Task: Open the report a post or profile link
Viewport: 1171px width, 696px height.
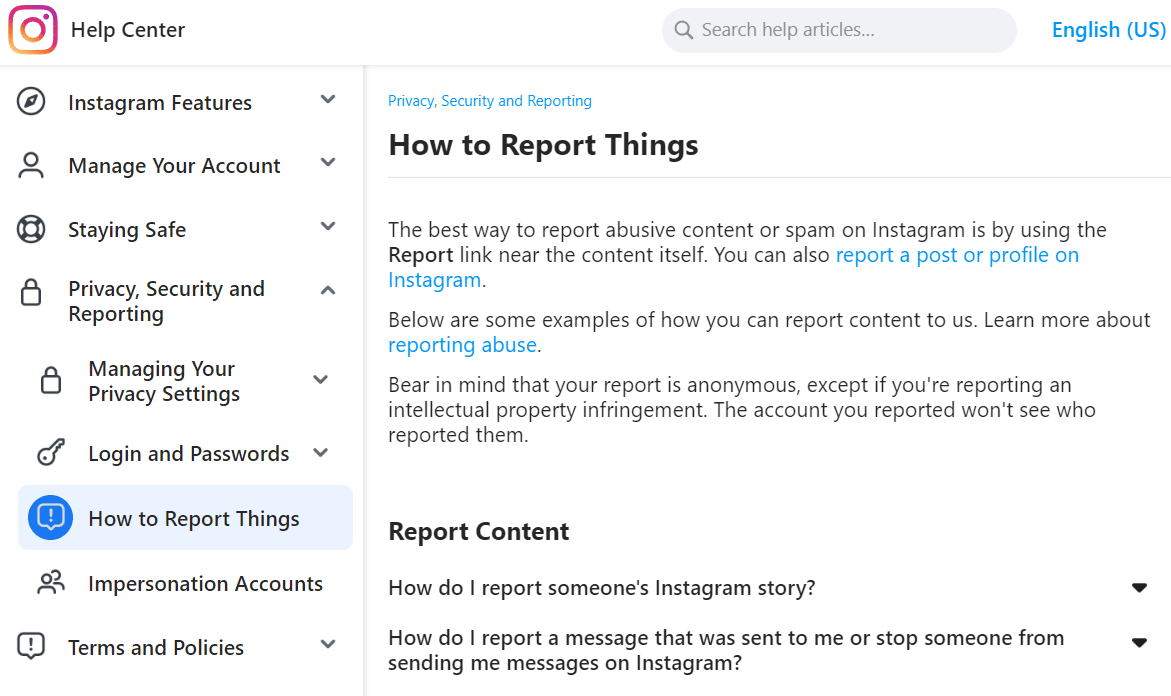Action: [x=733, y=267]
